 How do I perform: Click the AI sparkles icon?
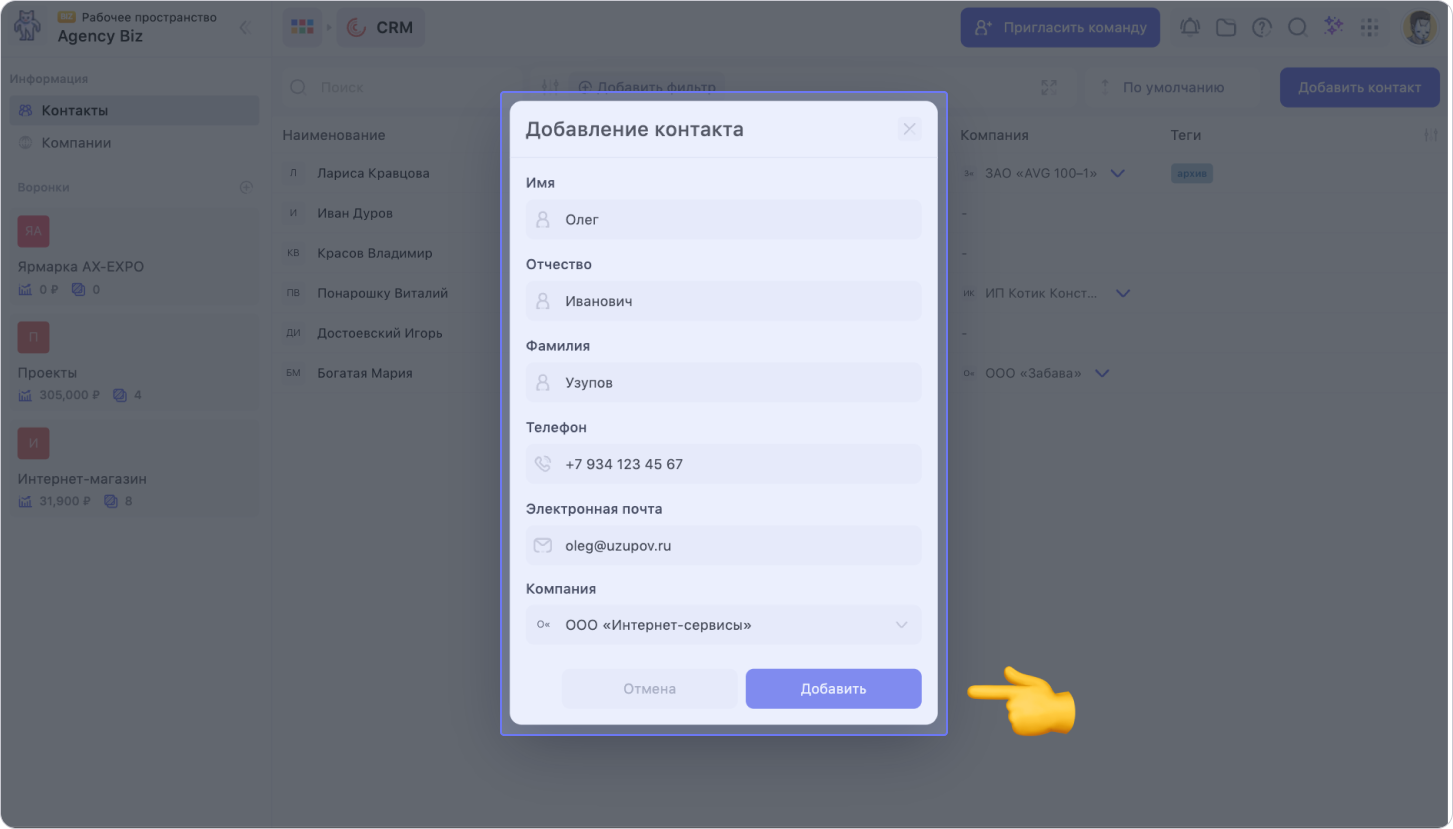1334,27
